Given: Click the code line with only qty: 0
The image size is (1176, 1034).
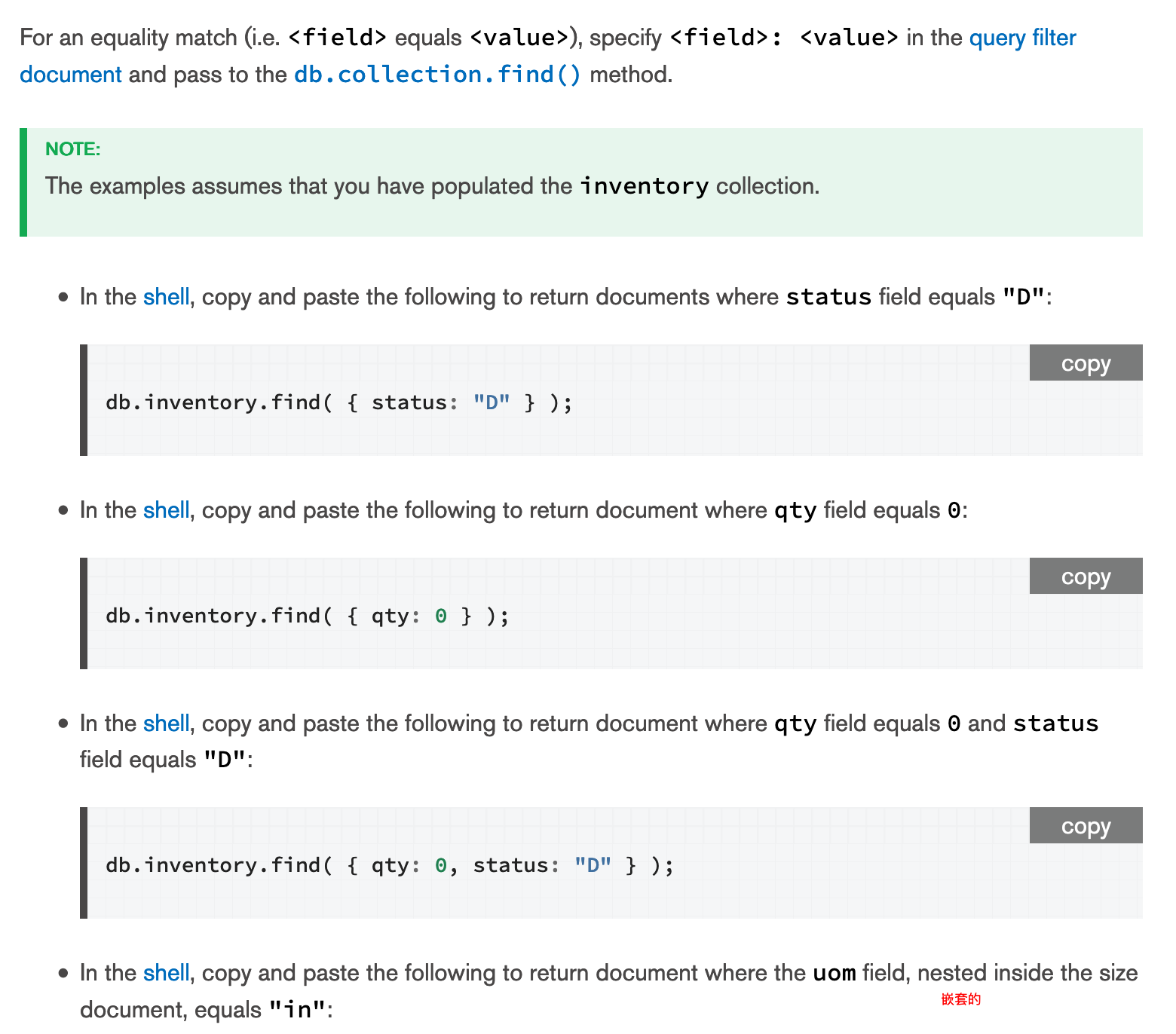Looking at the screenshot, I should (x=308, y=616).
